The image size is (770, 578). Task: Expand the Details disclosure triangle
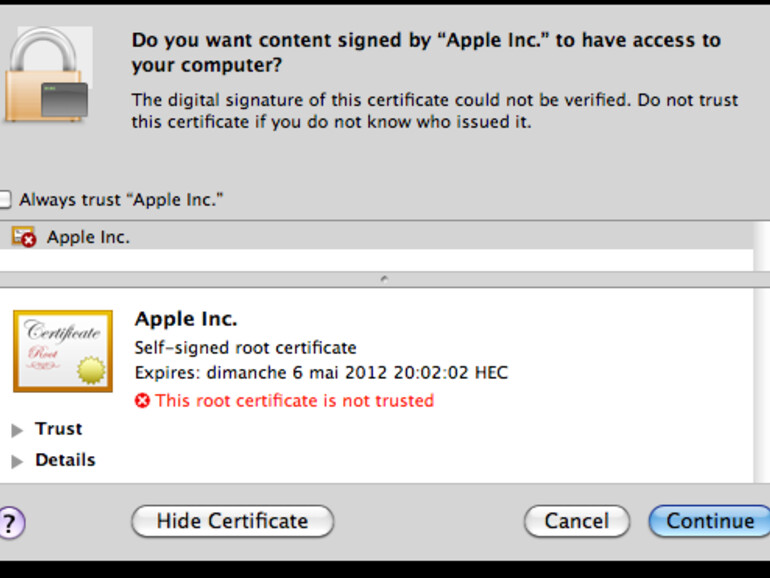(x=17, y=461)
